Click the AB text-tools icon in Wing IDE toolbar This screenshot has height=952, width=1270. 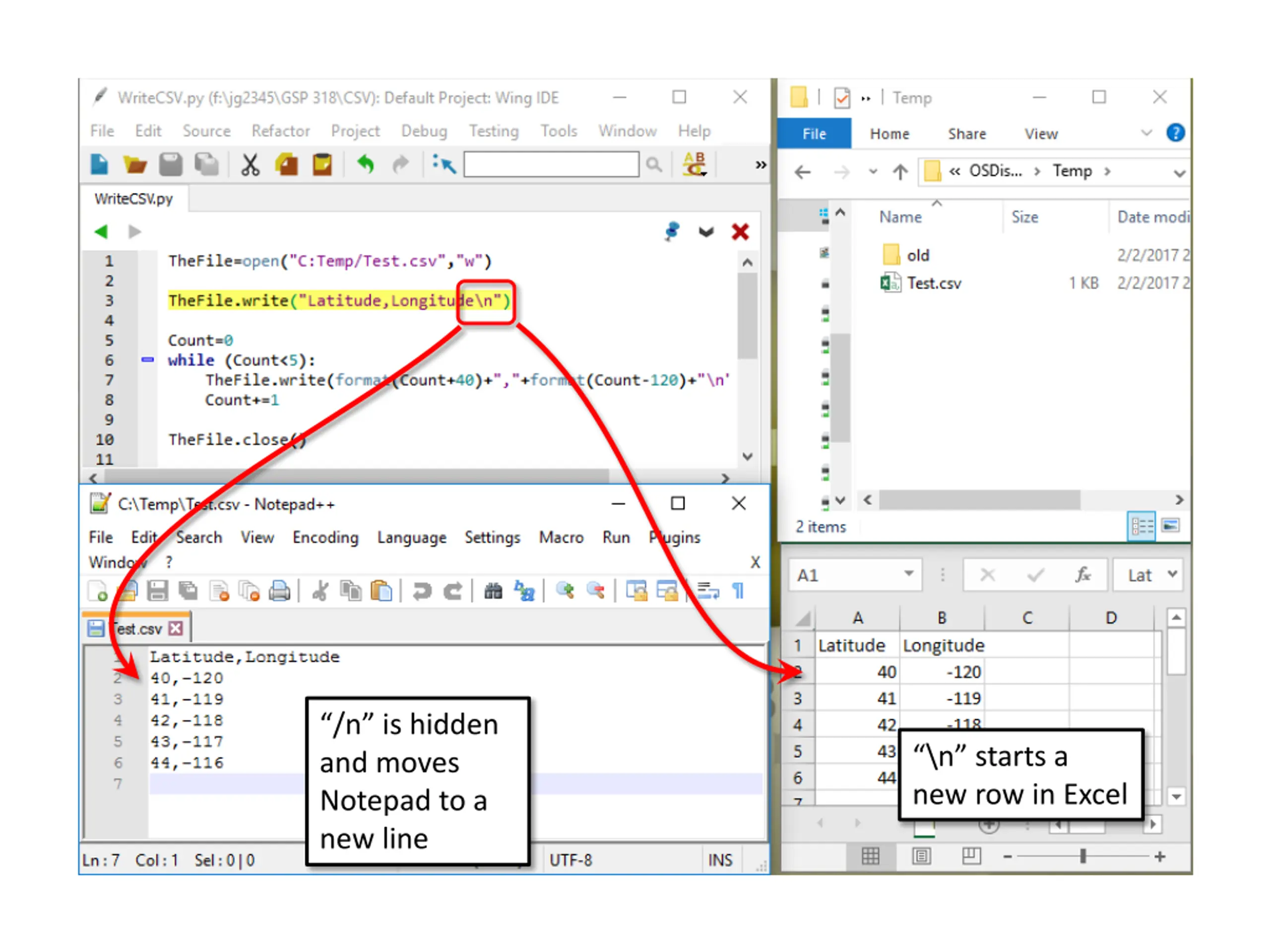695,164
